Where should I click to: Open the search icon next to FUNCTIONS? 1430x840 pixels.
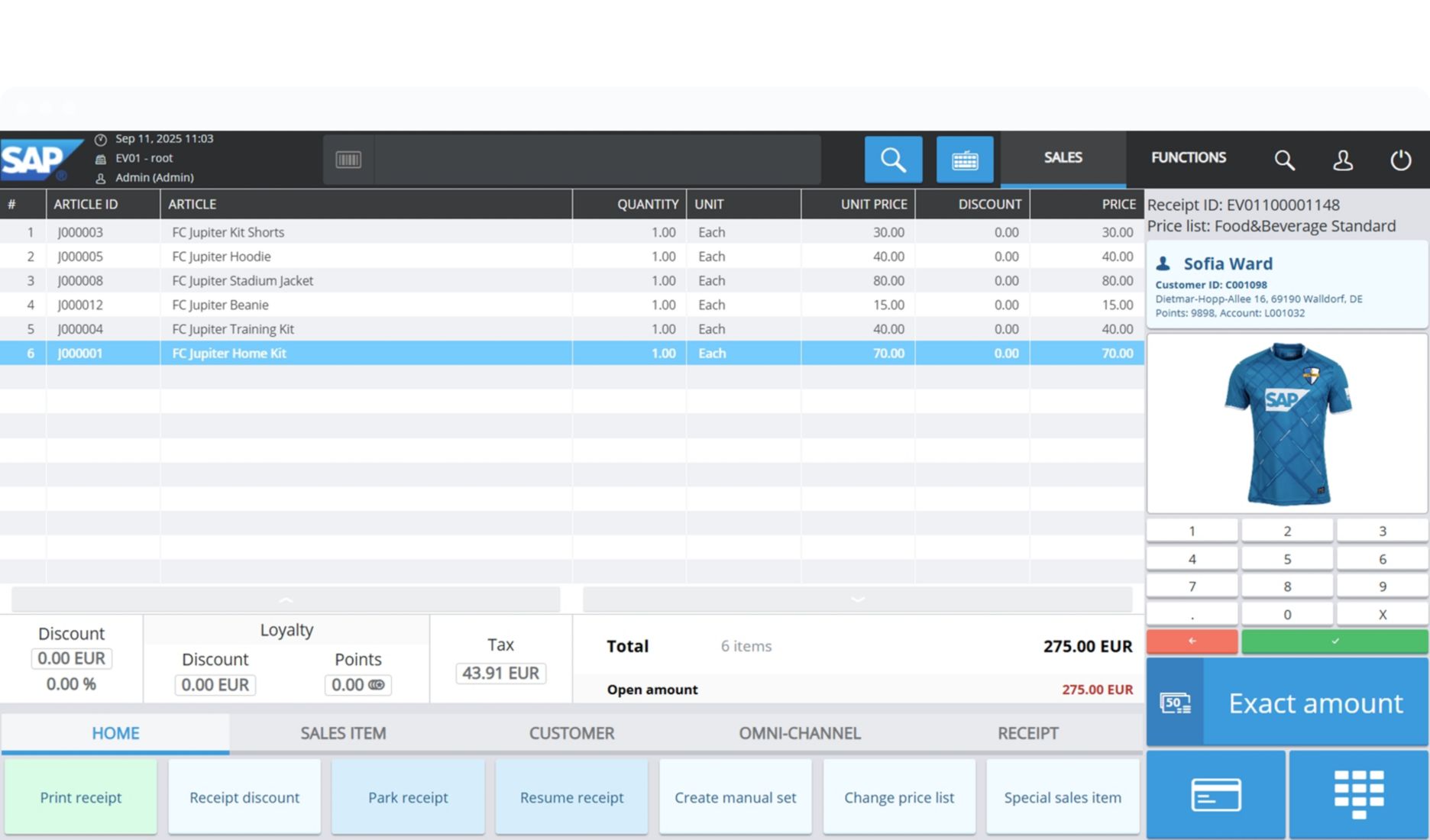click(x=1284, y=159)
